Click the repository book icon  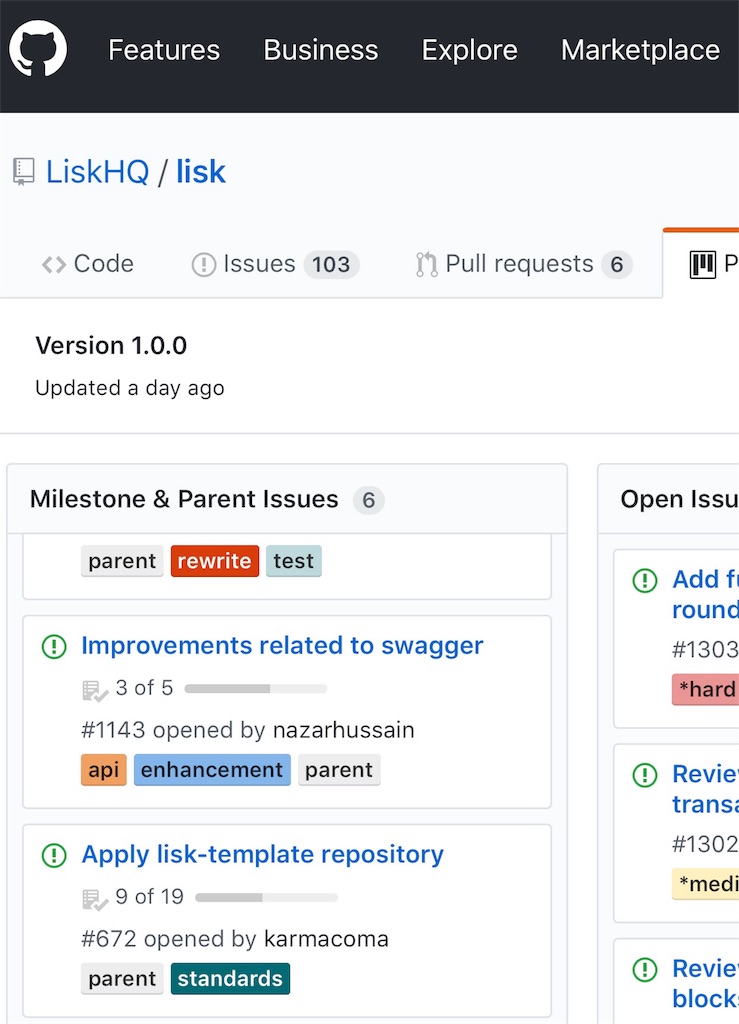(x=24, y=172)
